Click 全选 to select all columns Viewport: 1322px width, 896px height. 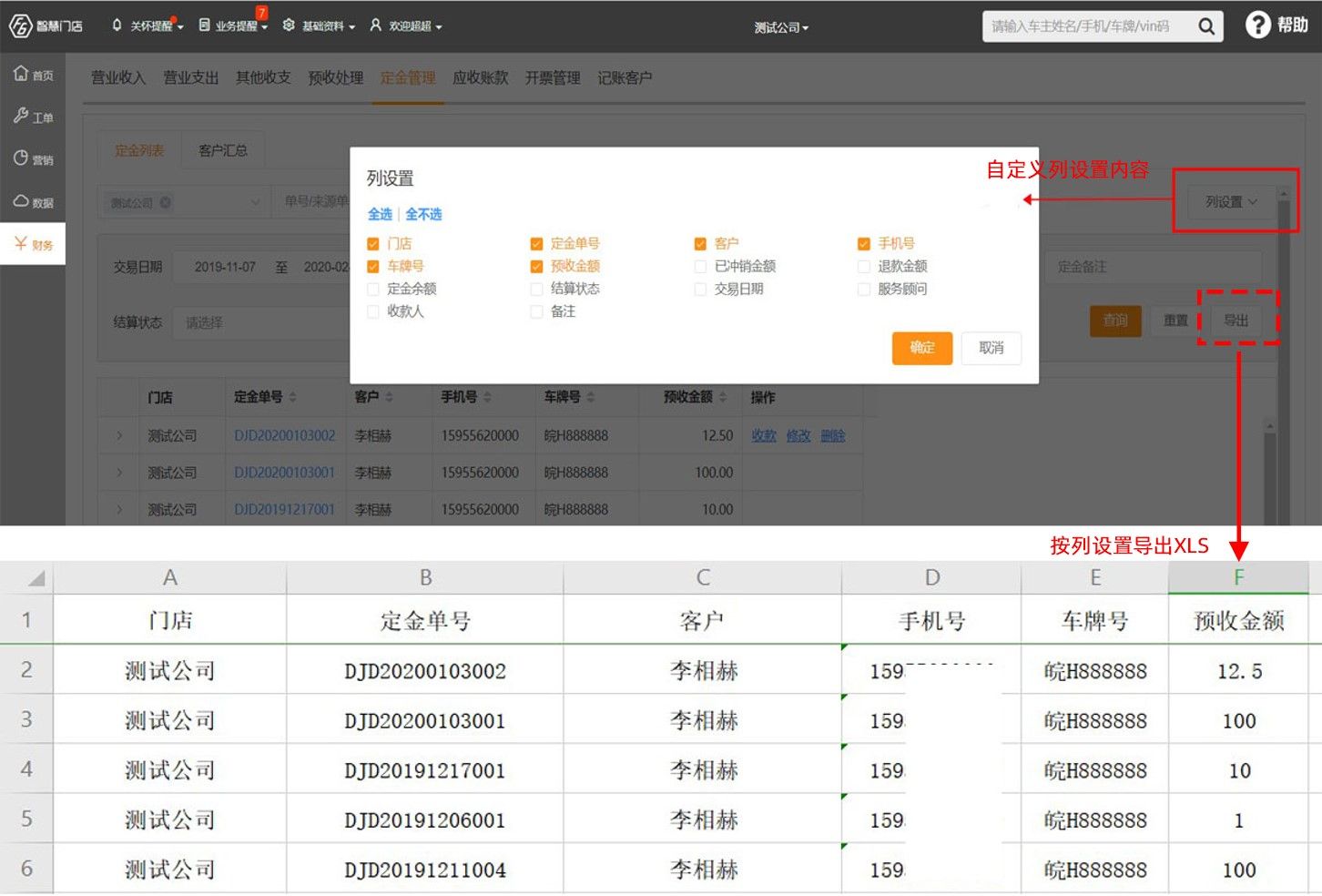[x=380, y=214]
